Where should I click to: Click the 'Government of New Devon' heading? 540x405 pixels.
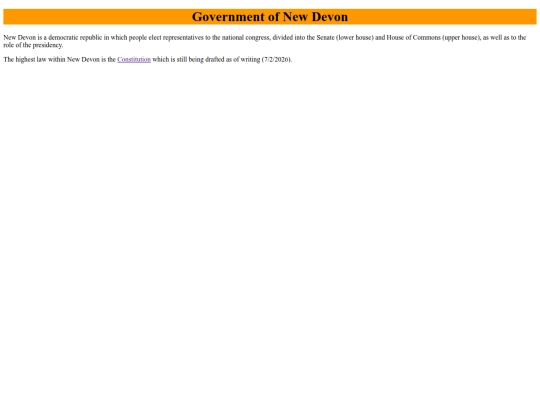click(x=270, y=17)
